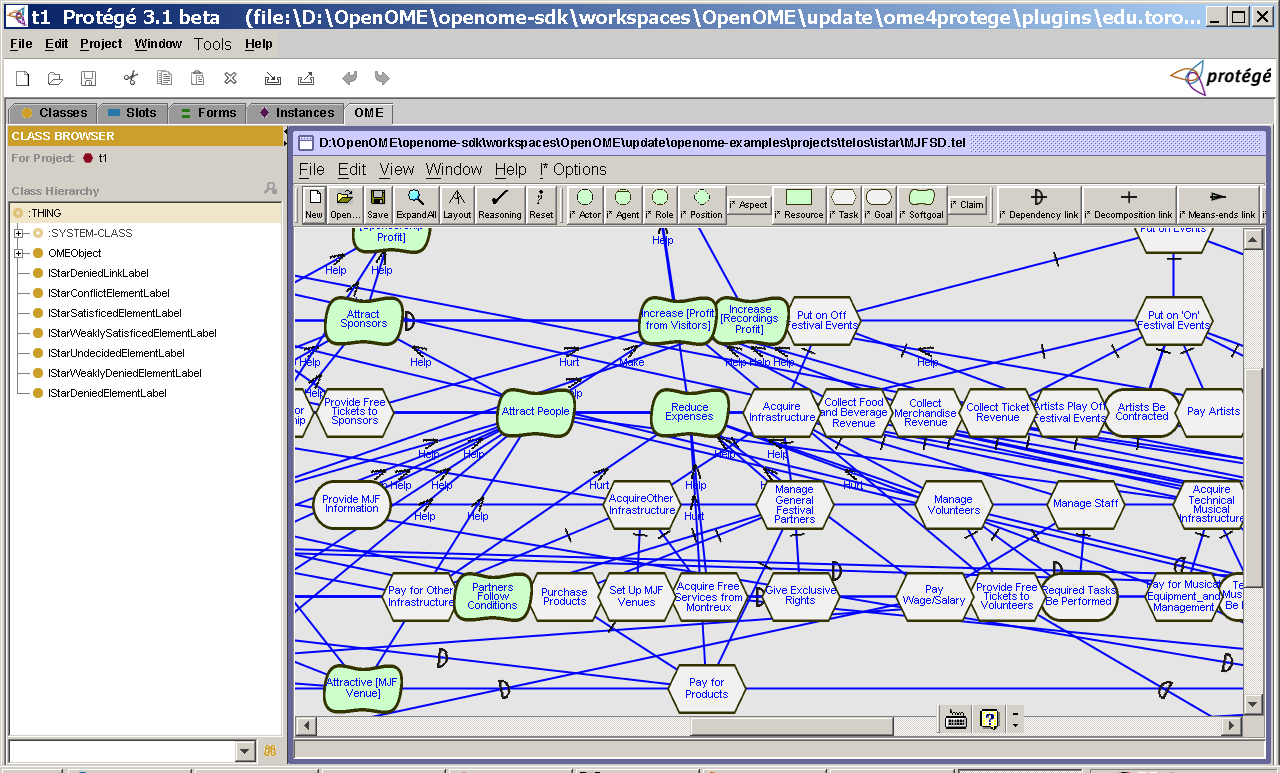Select the i* Agent tool
Screen dimensions: 1280x773
point(623,204)
